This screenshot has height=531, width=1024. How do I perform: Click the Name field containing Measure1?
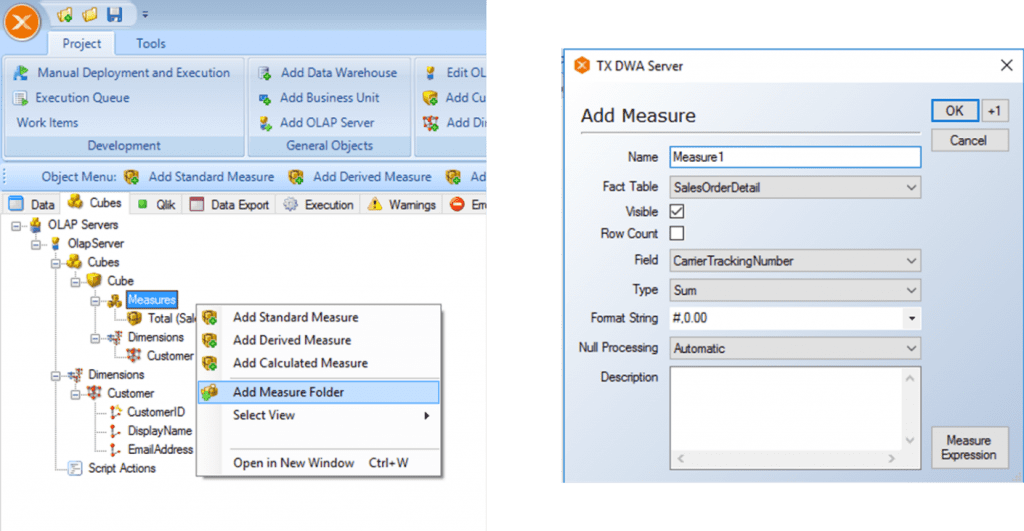[795, 157]
